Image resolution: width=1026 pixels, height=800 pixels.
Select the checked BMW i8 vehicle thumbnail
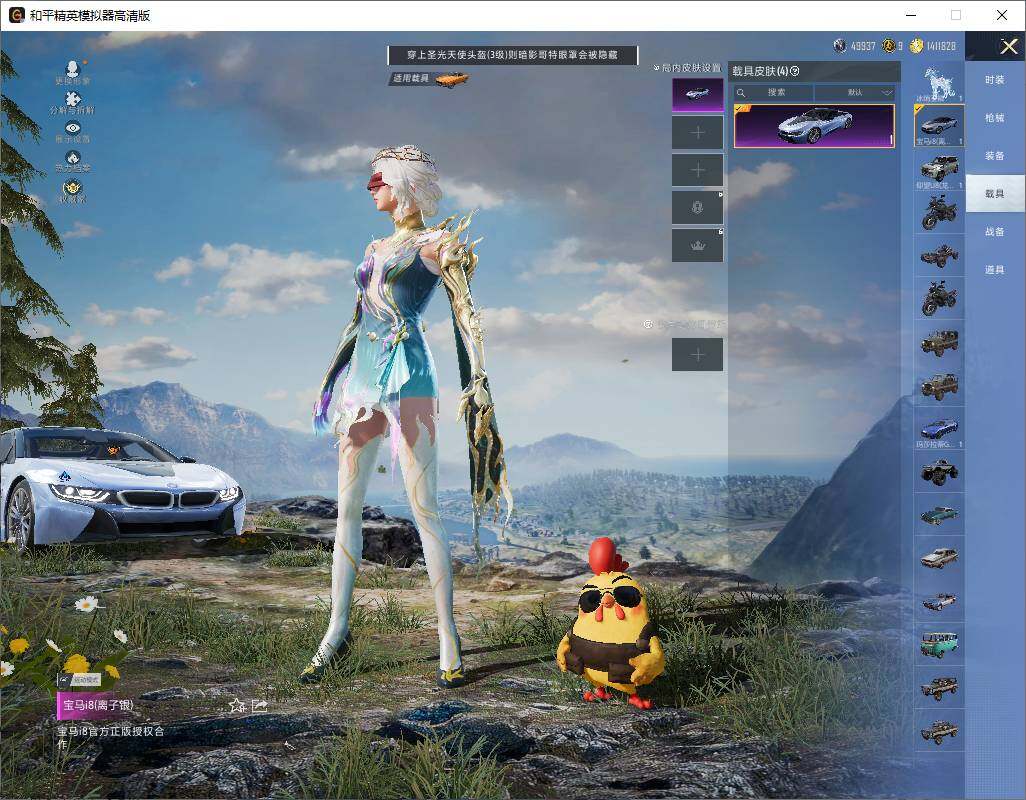coord(939,126)
